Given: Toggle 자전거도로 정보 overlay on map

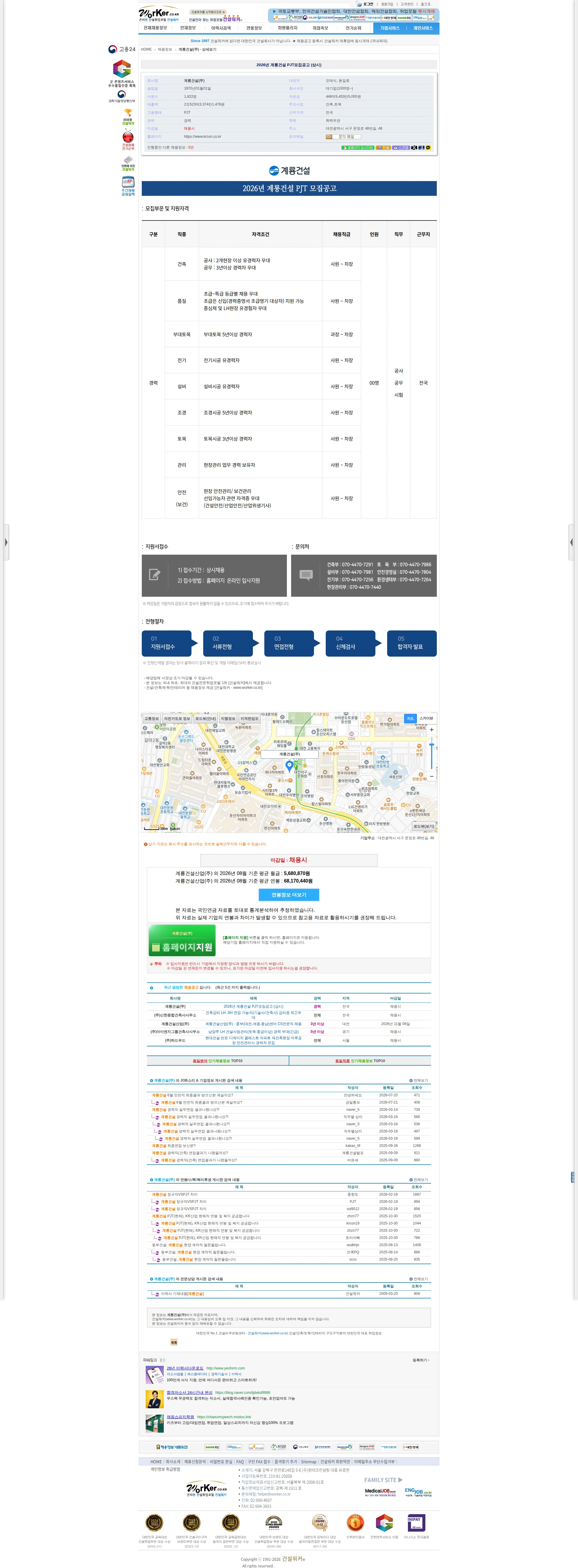Looking at the screenshot, I should (177, 718).
